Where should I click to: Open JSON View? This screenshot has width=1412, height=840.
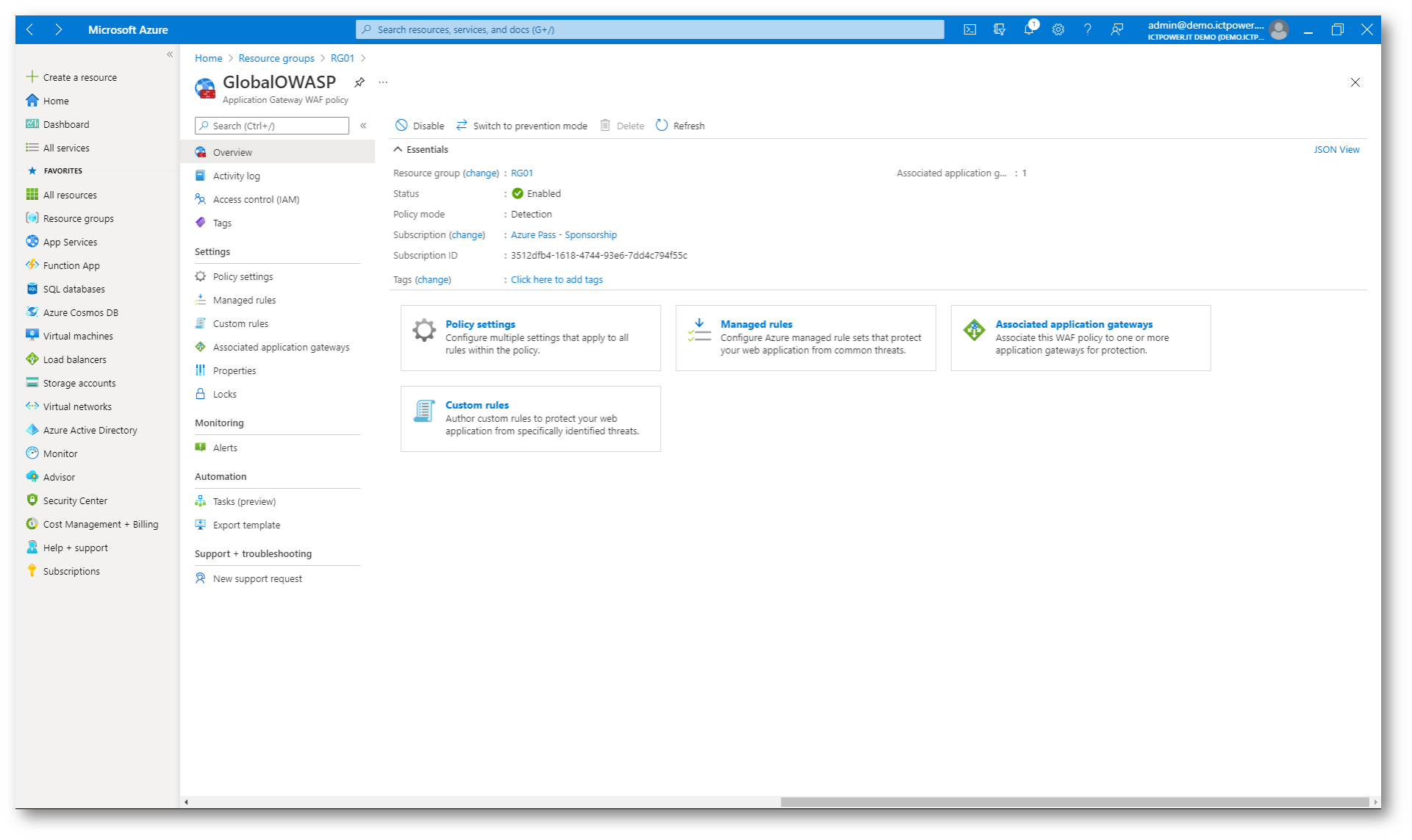(x=1336, y=149)
